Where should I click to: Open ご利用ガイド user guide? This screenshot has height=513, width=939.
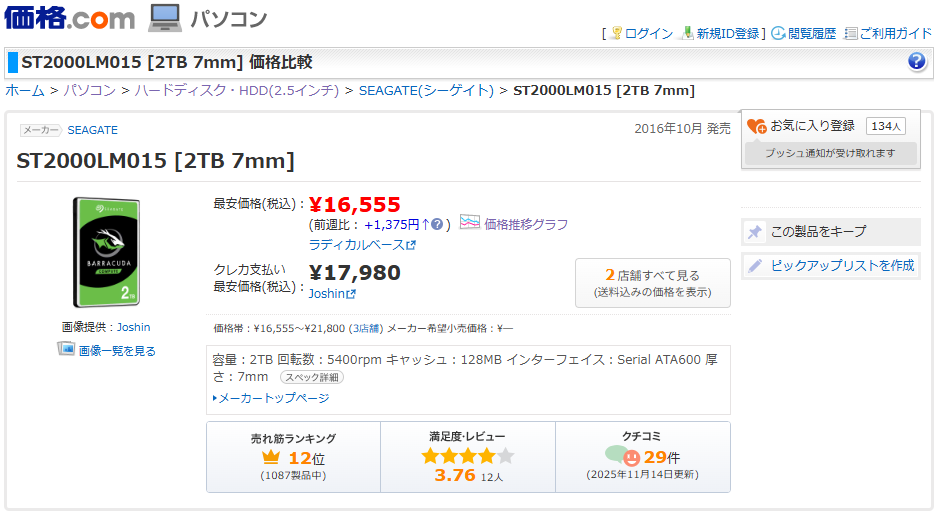tap(895, 33)
